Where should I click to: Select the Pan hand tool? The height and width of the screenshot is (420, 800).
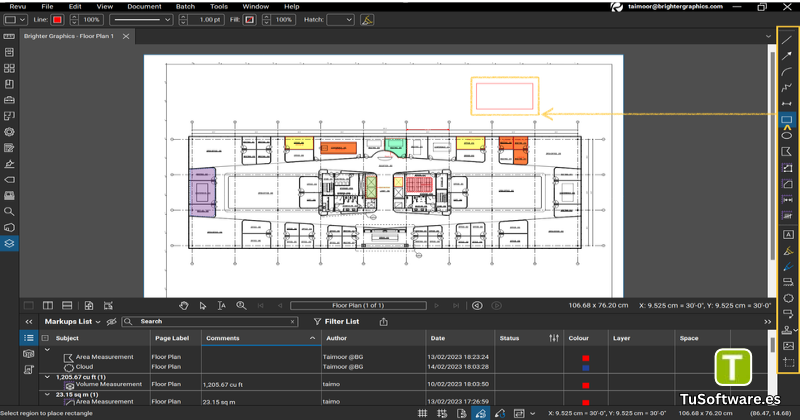[x=184, y=306]
